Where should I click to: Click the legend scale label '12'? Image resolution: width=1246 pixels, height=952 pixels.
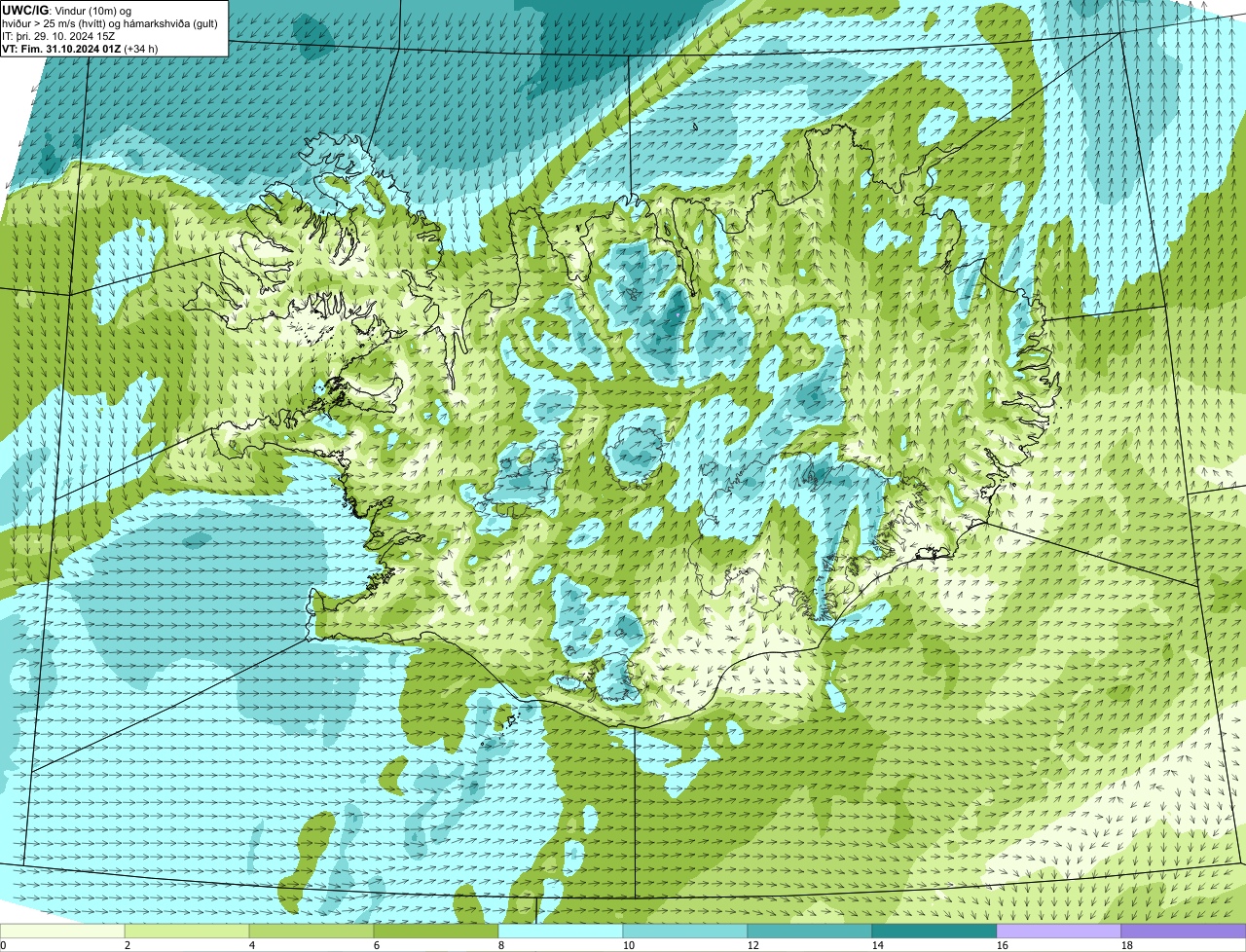pyautogui.click(x=753, y=945)
